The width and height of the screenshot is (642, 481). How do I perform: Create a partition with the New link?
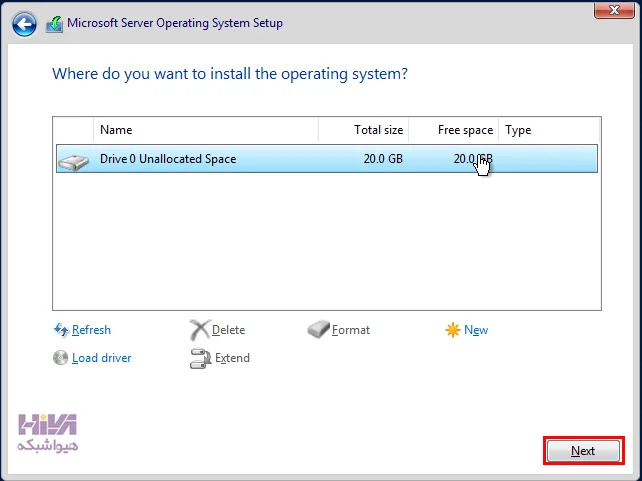(476, 330)
